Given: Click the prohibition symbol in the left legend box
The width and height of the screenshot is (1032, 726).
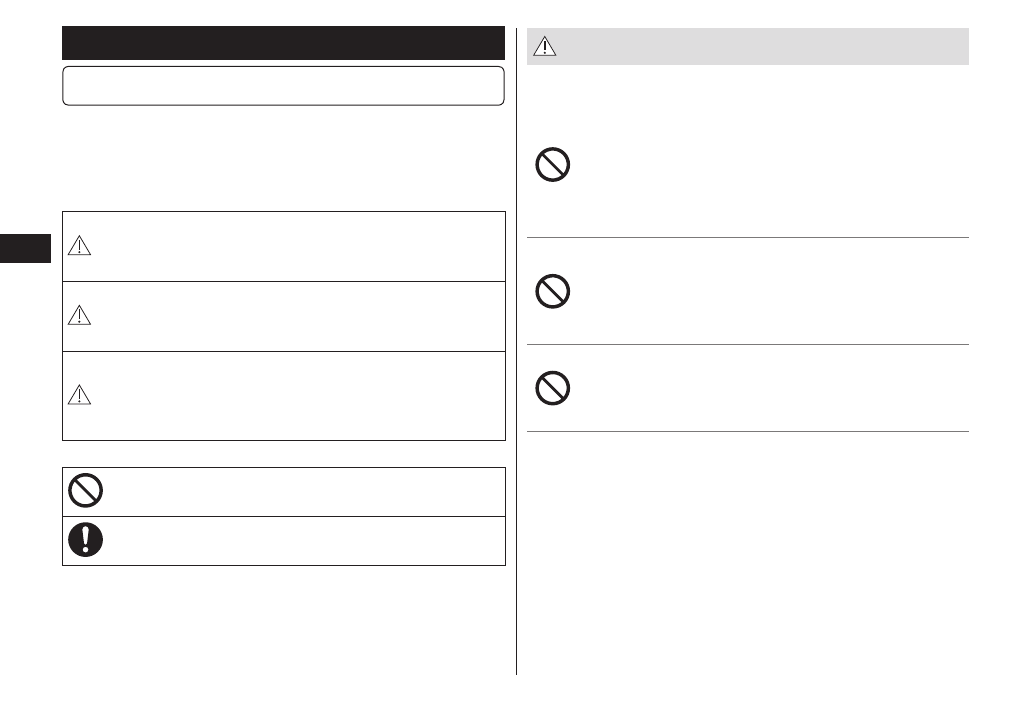Looking at the screenshot, I should [85, 491].
